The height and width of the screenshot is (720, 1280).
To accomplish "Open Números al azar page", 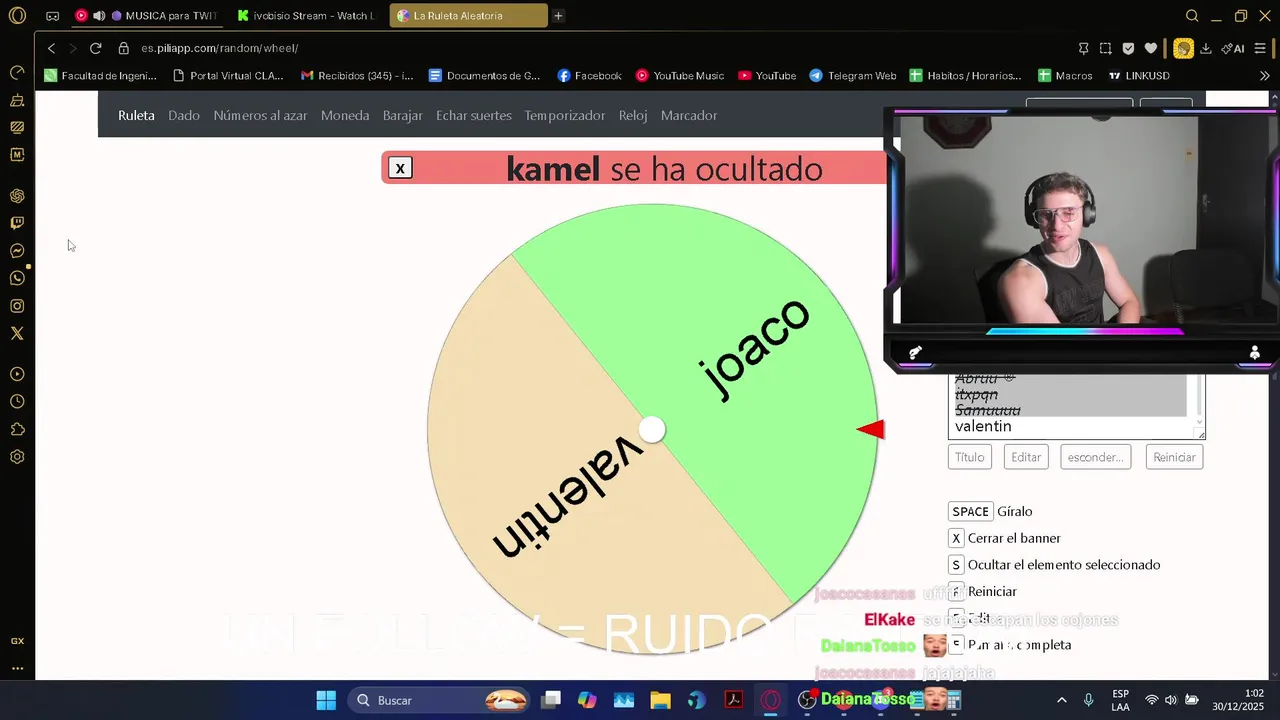I will (260, 115).
